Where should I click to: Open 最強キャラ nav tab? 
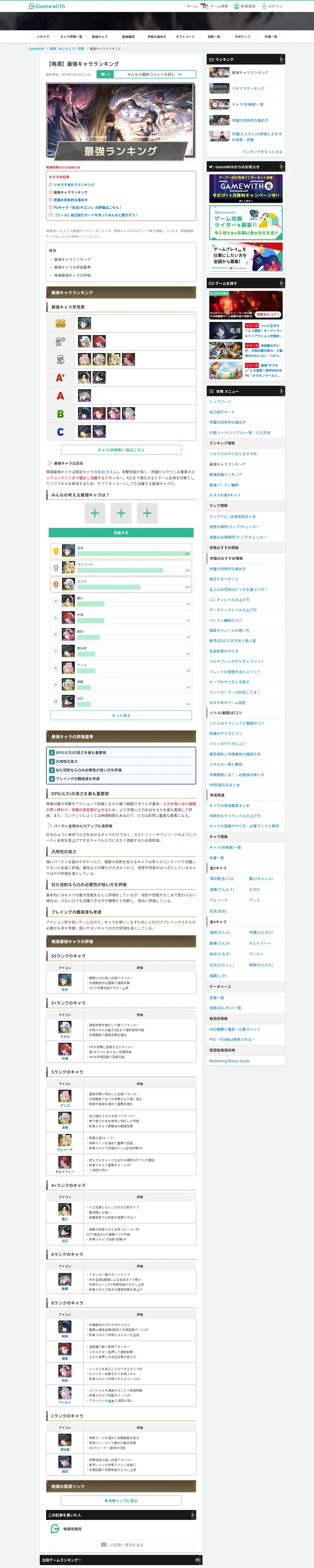(99, 37)
